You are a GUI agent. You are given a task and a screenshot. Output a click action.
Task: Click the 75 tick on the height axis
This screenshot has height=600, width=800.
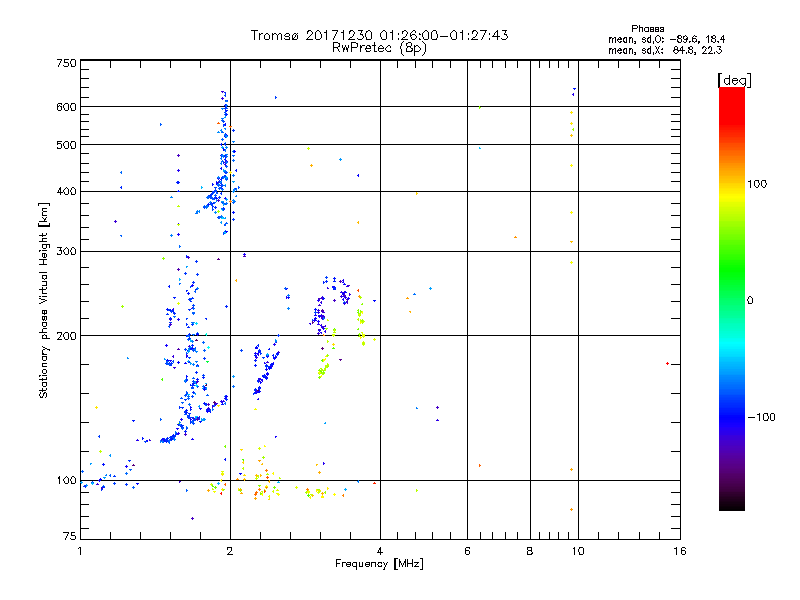coord(69,537)
